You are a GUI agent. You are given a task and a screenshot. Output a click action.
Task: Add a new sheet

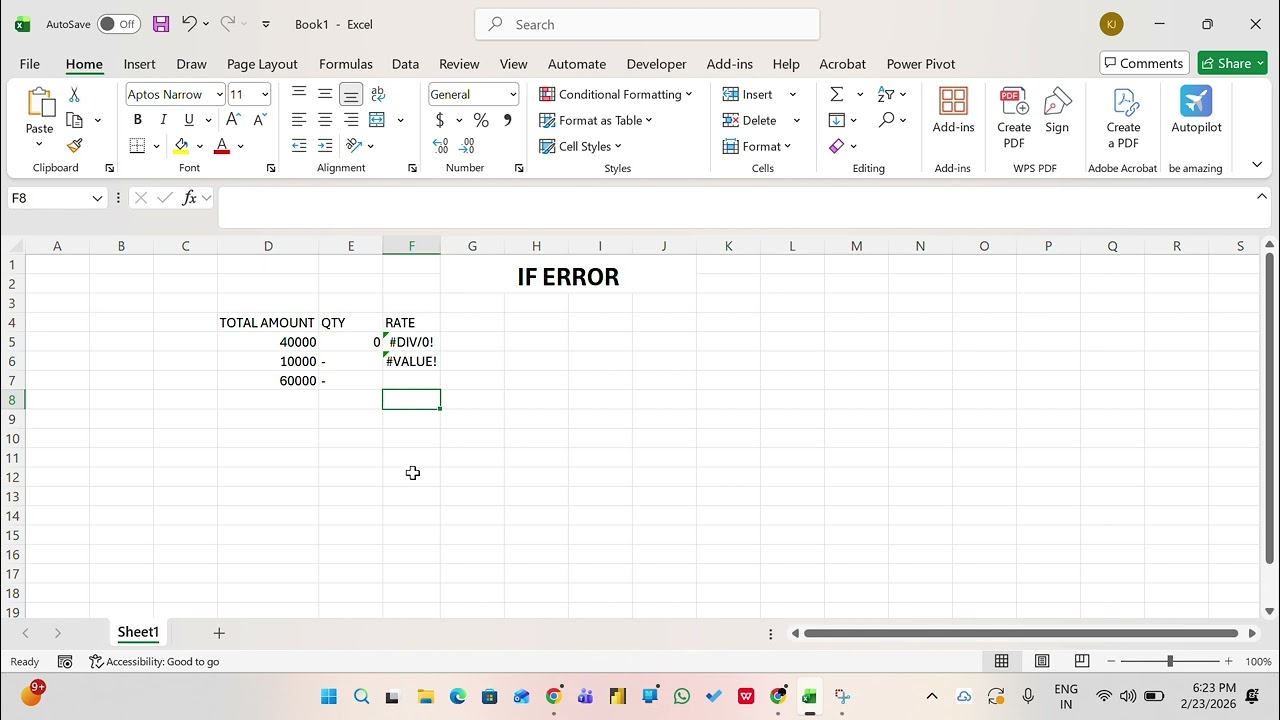tap(219, 633)
